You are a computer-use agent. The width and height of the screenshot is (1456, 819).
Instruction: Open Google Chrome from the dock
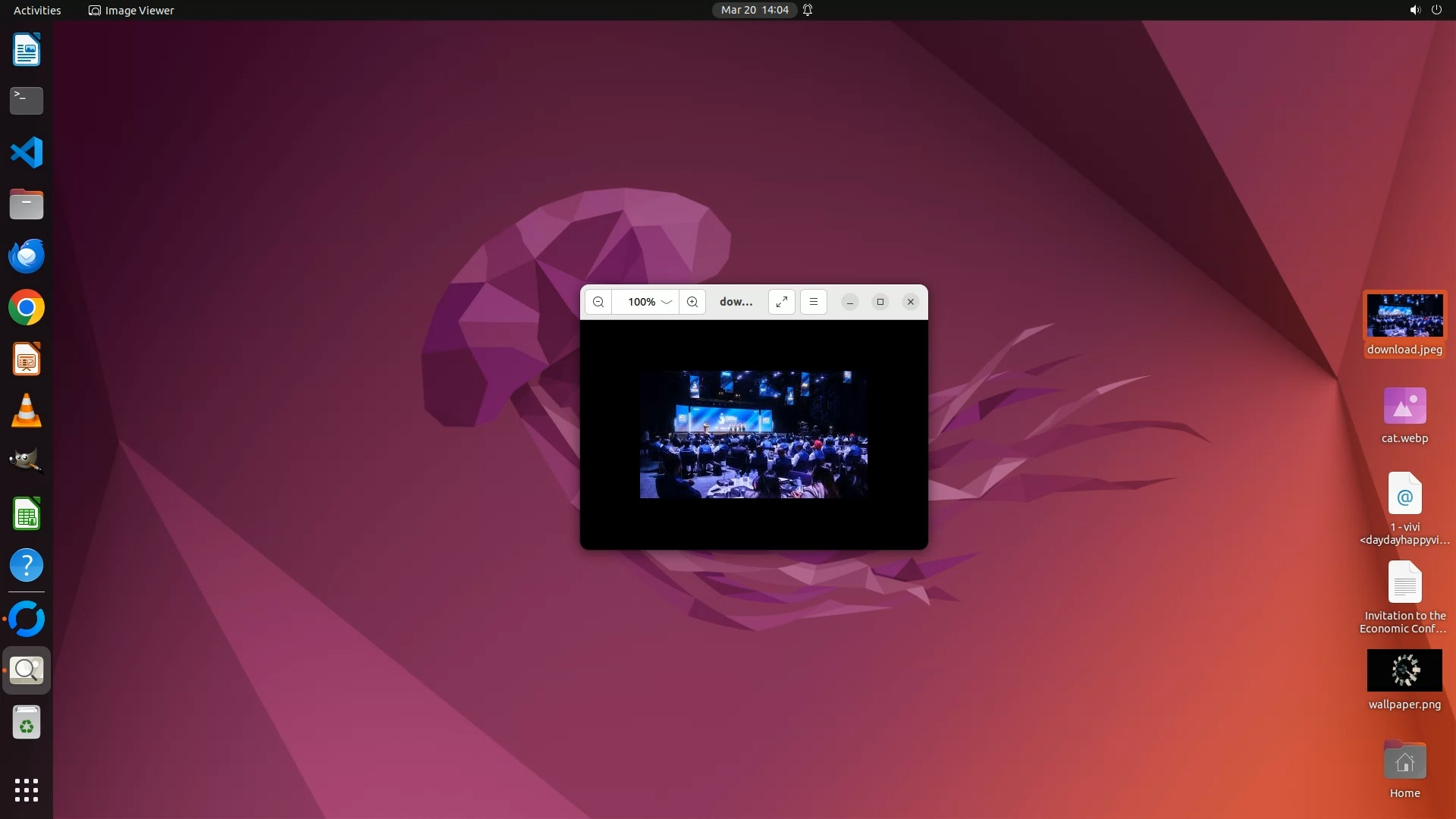(27, 308)
